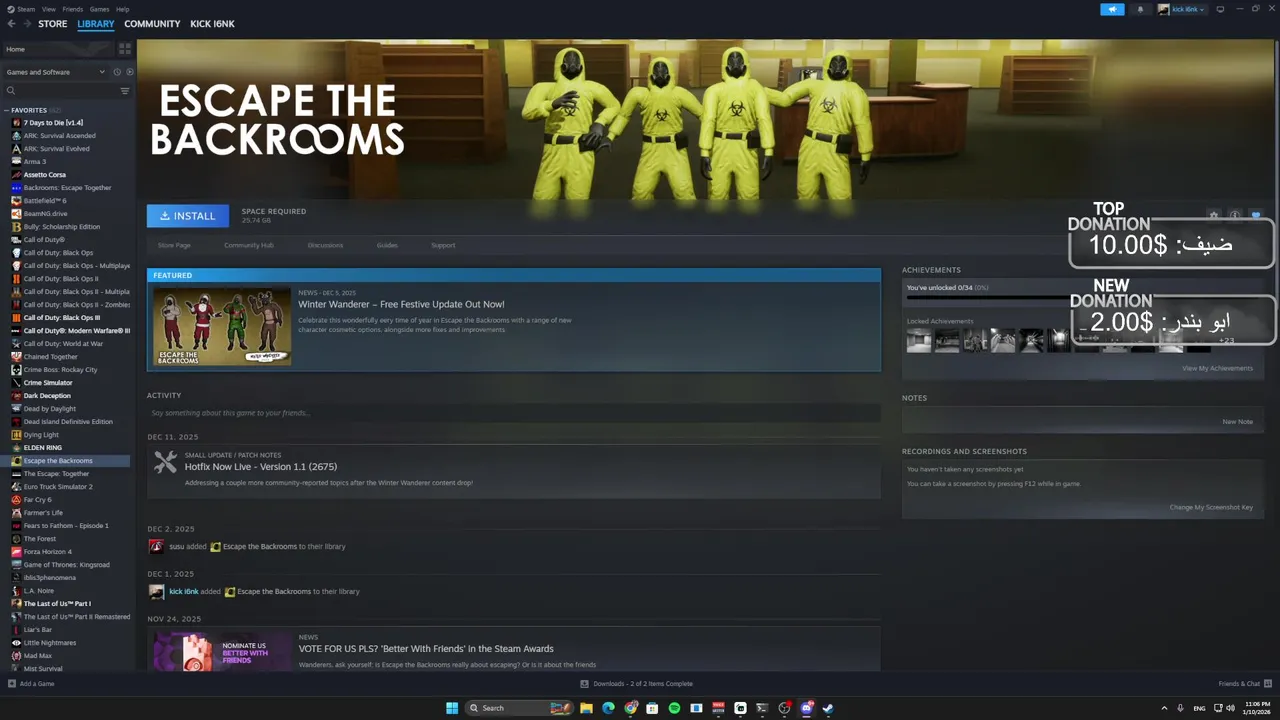Image resolution: width=1280 pixels, height=720 pixels.
Task: Switch library to grid collections view
Action: pos(125,48)
